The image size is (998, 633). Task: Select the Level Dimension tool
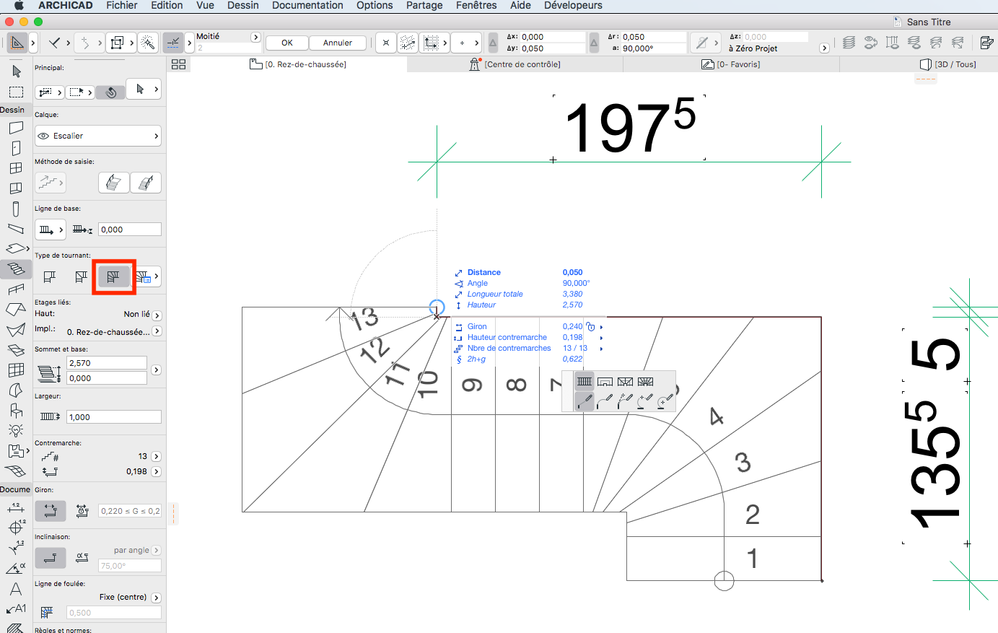point(16,527)
